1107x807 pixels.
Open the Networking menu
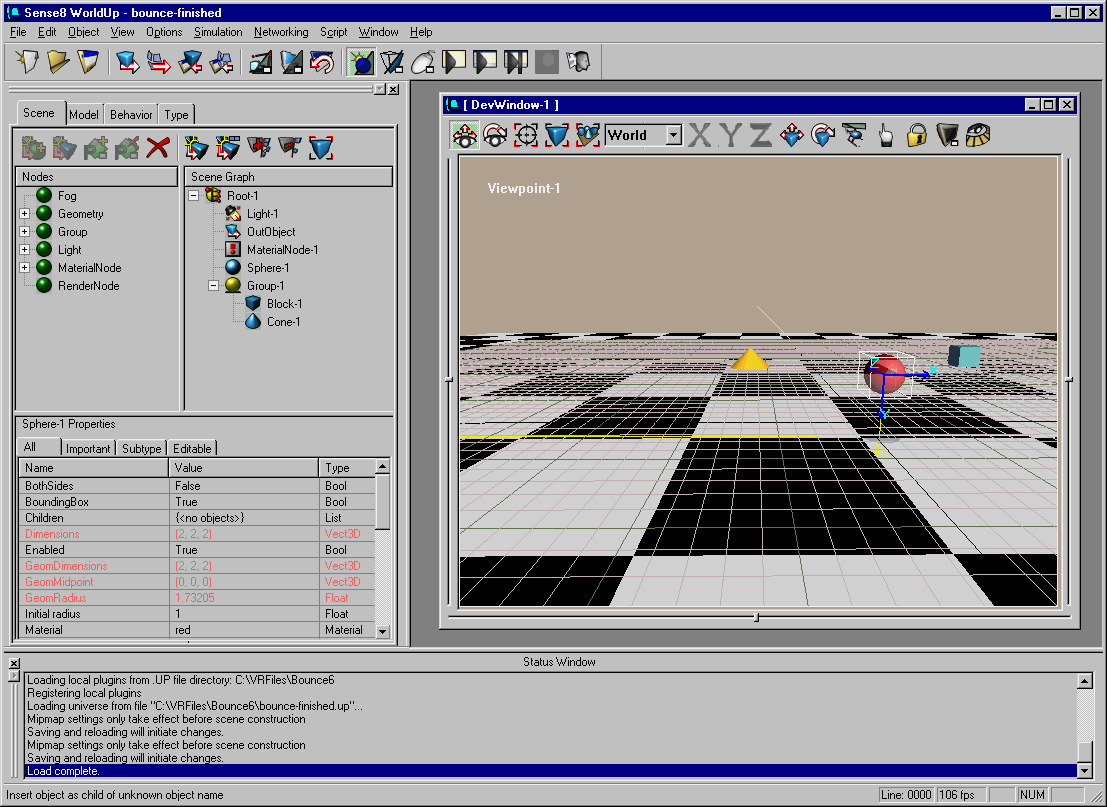(x=281, y=32)
